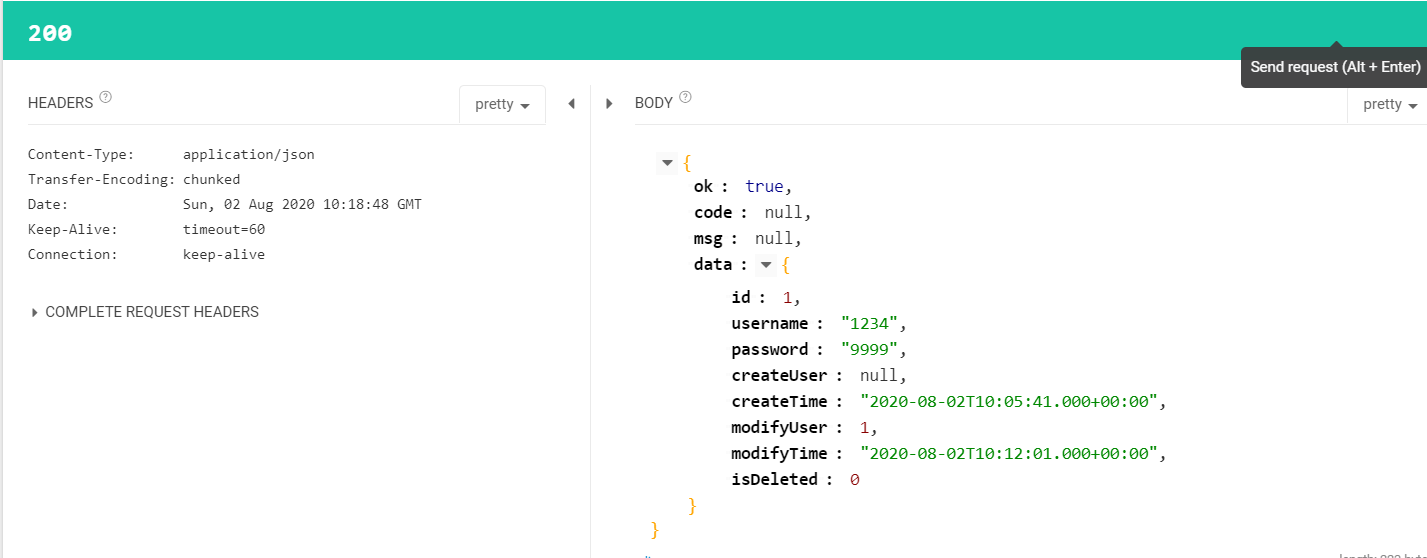Click the right-pointing panel expand arrow
Image resolution: width=1427 pixels, height=558 pixels.
point(609,104)
